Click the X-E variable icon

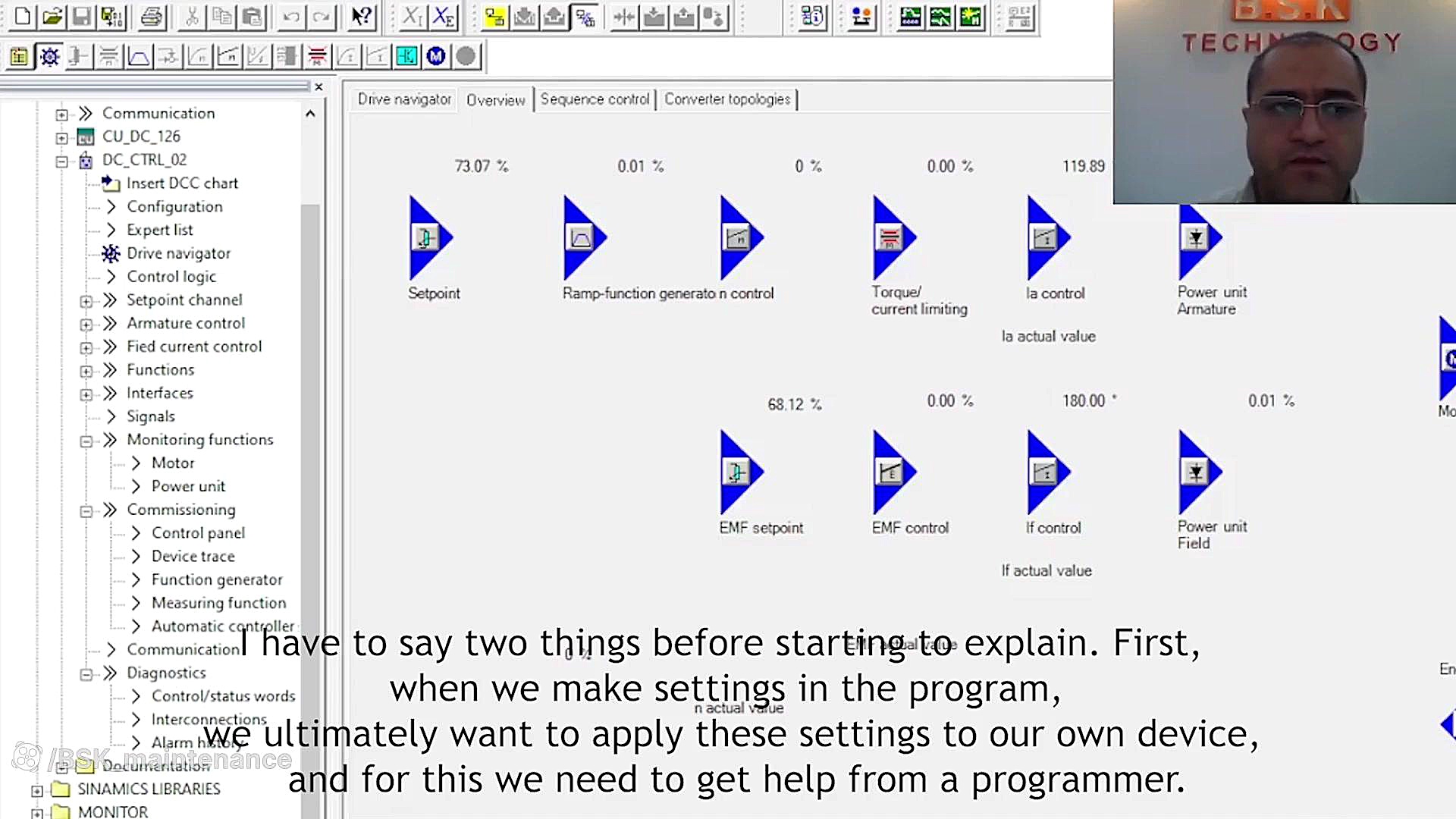pyautogui.click(x=443, y=17)
